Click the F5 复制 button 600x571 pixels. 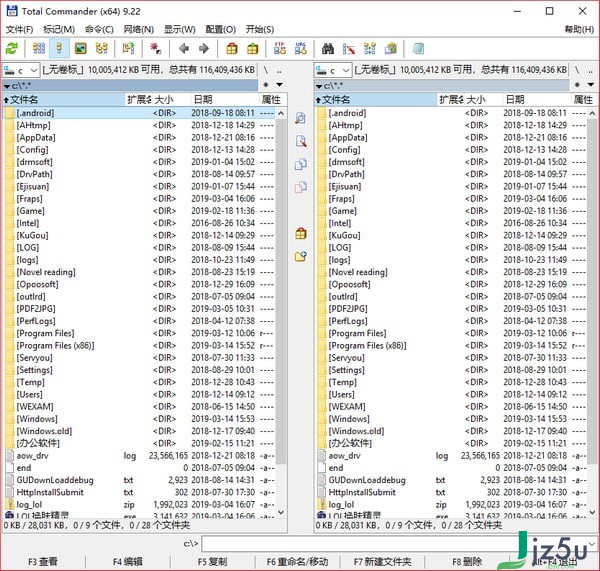click(x=212, y=562)
